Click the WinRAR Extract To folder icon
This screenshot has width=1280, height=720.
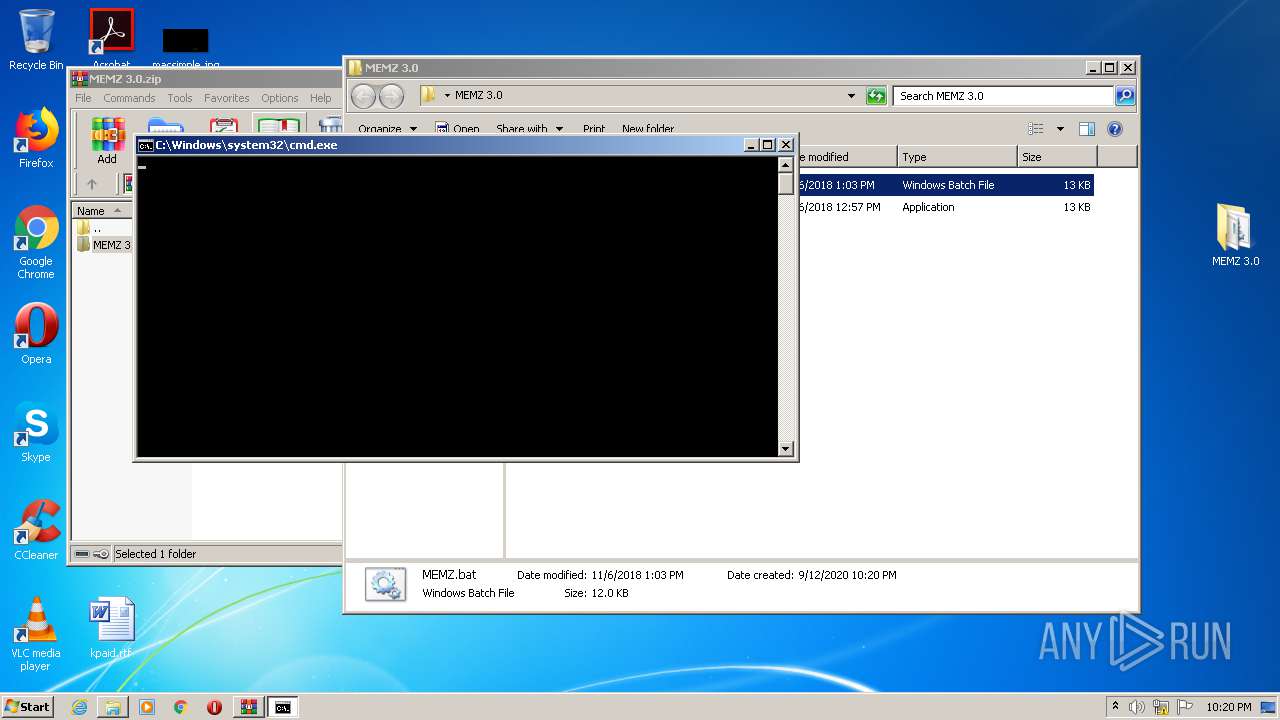[165, 127]
